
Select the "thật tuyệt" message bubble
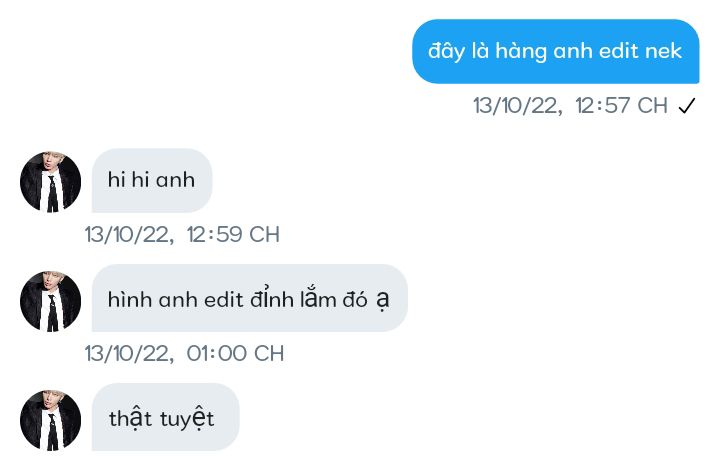165,417
